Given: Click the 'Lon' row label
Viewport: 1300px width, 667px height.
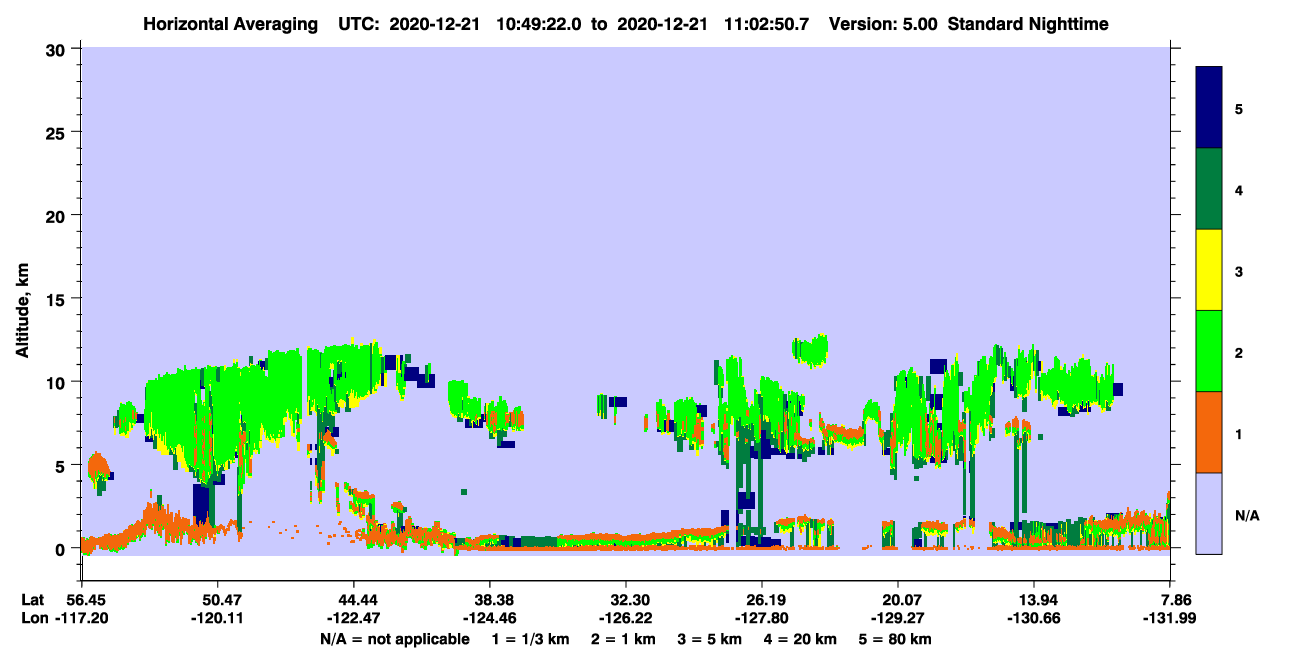Looking at the screenshot, I should point(33,618).
